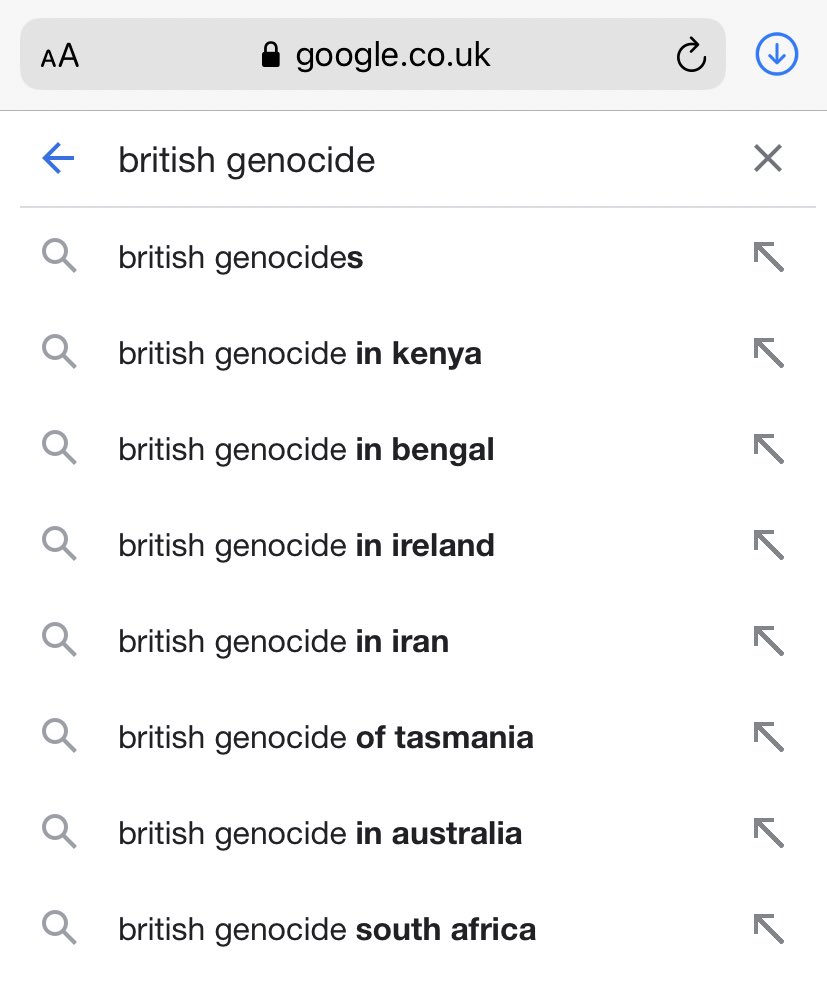Fill search box with 'british genocides' arrow

click(768, 257)
